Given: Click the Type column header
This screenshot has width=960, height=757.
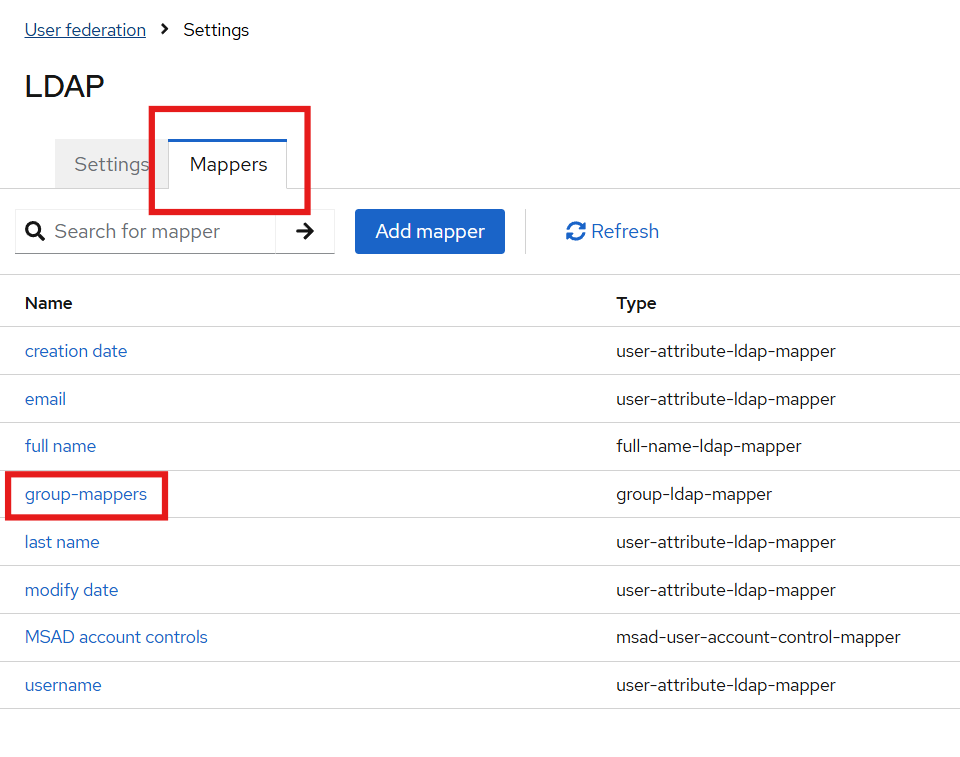Looking at the screenshot, I should tap(636, 303).
